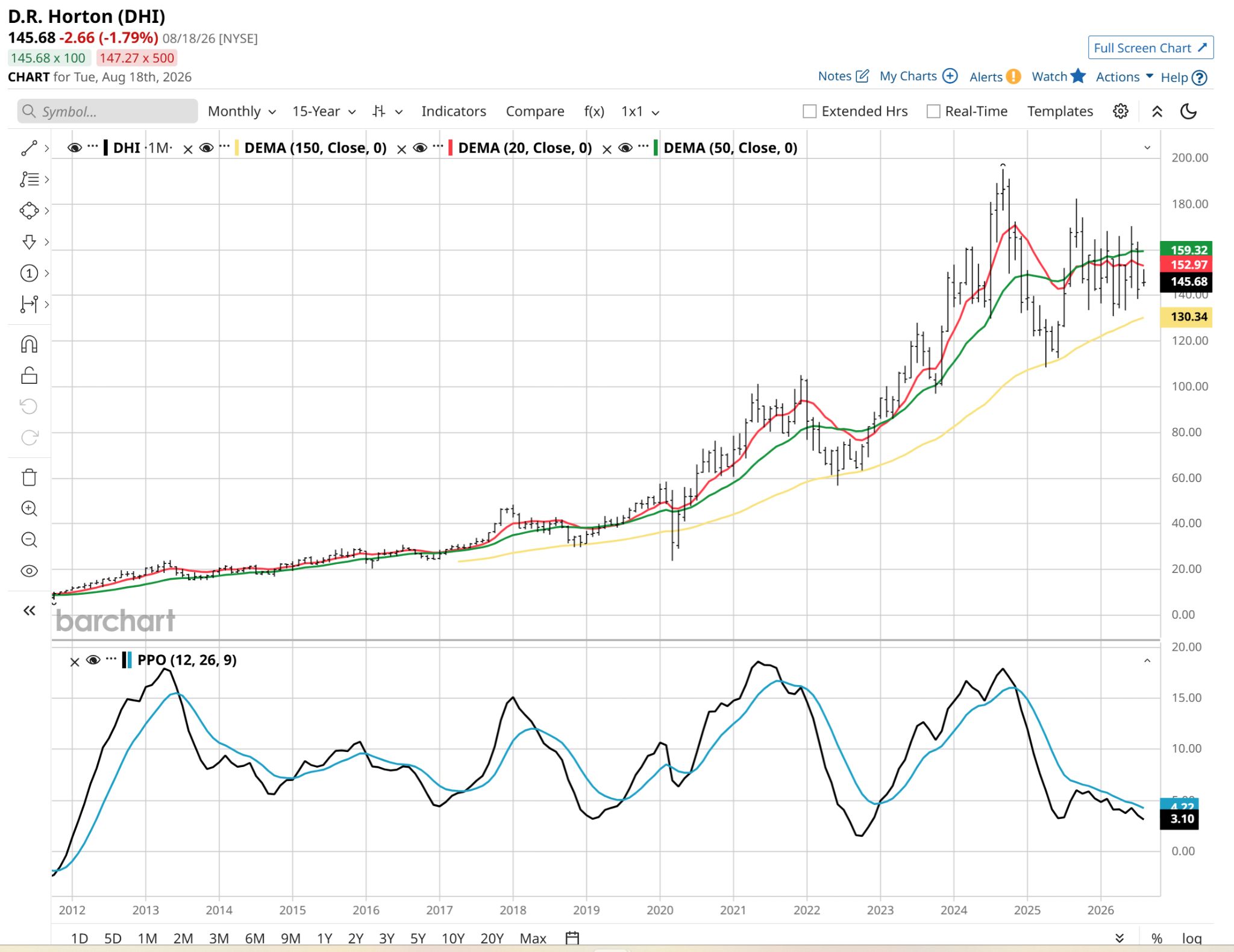Viewport: 1234px width, 952px height.
Task: Open the 15-Year period dropdown
Action: coord(324,111)
